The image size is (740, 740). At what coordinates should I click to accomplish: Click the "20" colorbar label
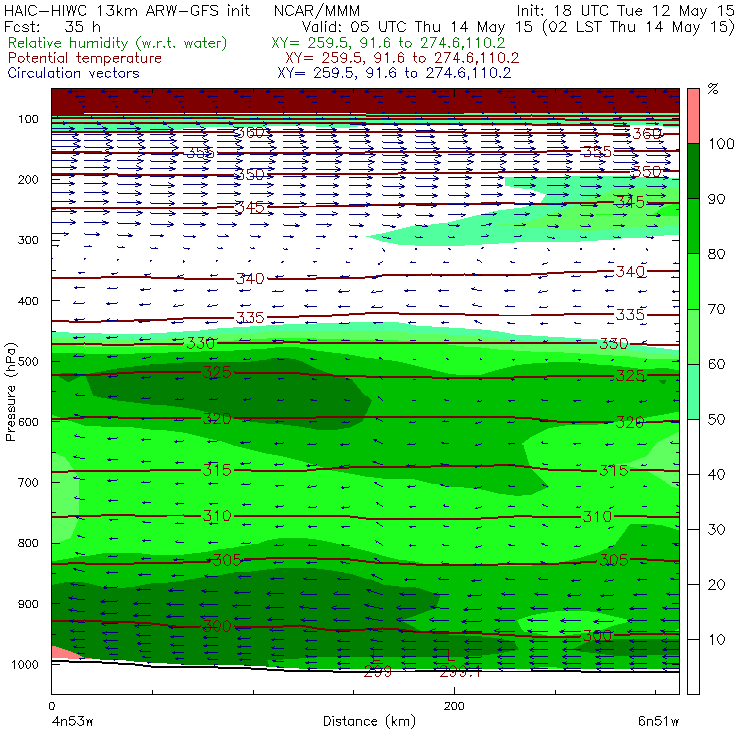[x=716, y=585]
